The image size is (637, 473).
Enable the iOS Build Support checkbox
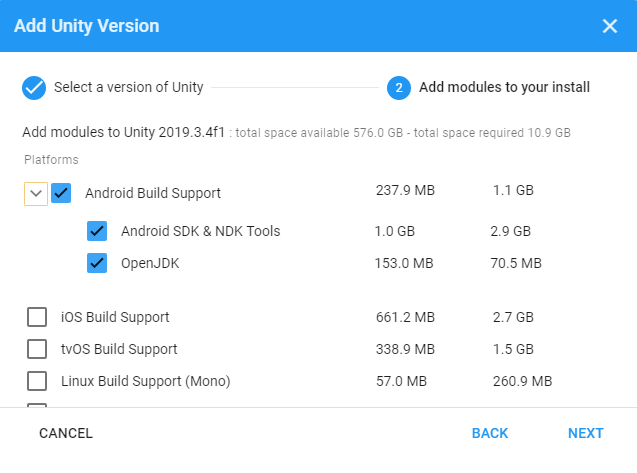(37, 317)
